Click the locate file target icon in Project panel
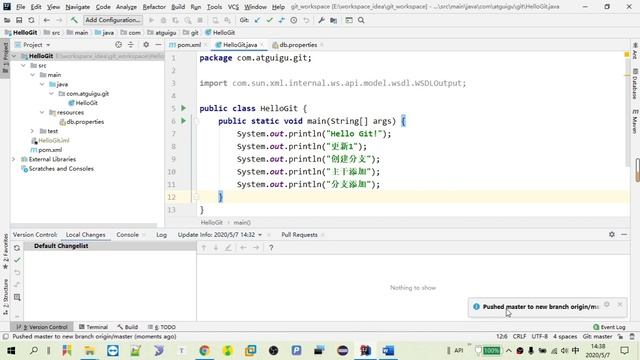 (118, 45)
